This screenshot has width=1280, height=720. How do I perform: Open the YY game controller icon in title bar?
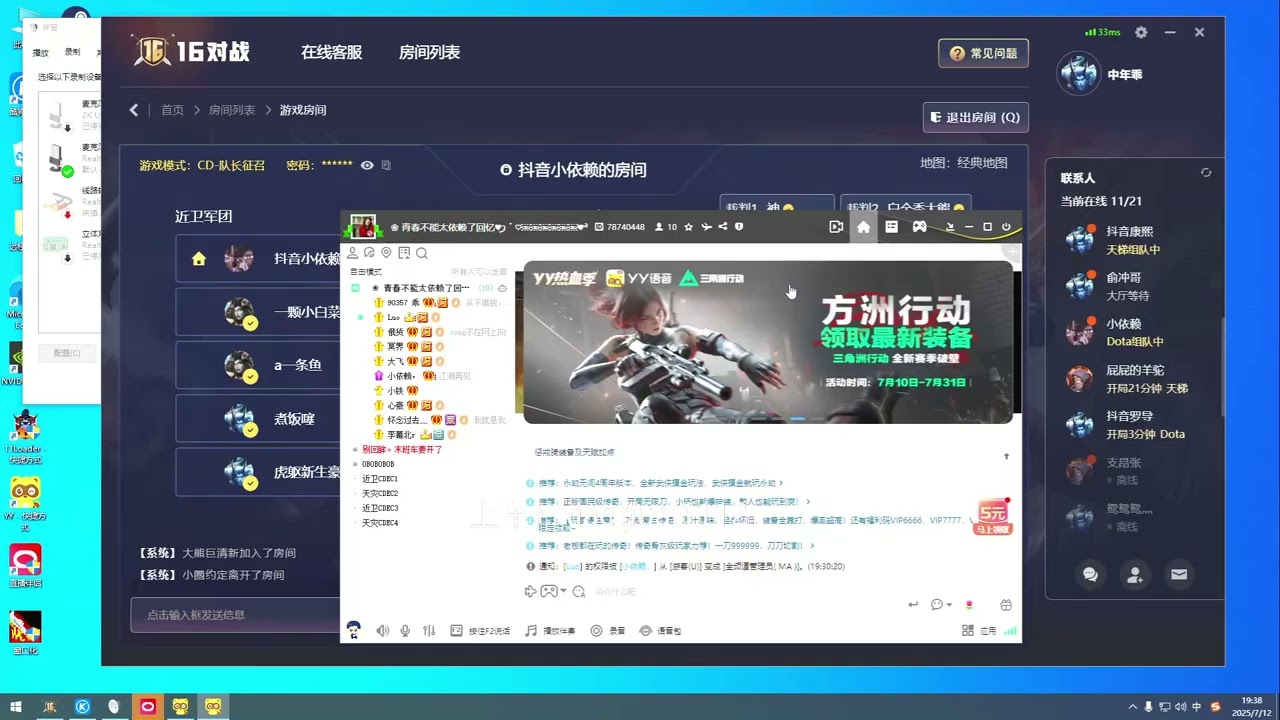(919, 227)
